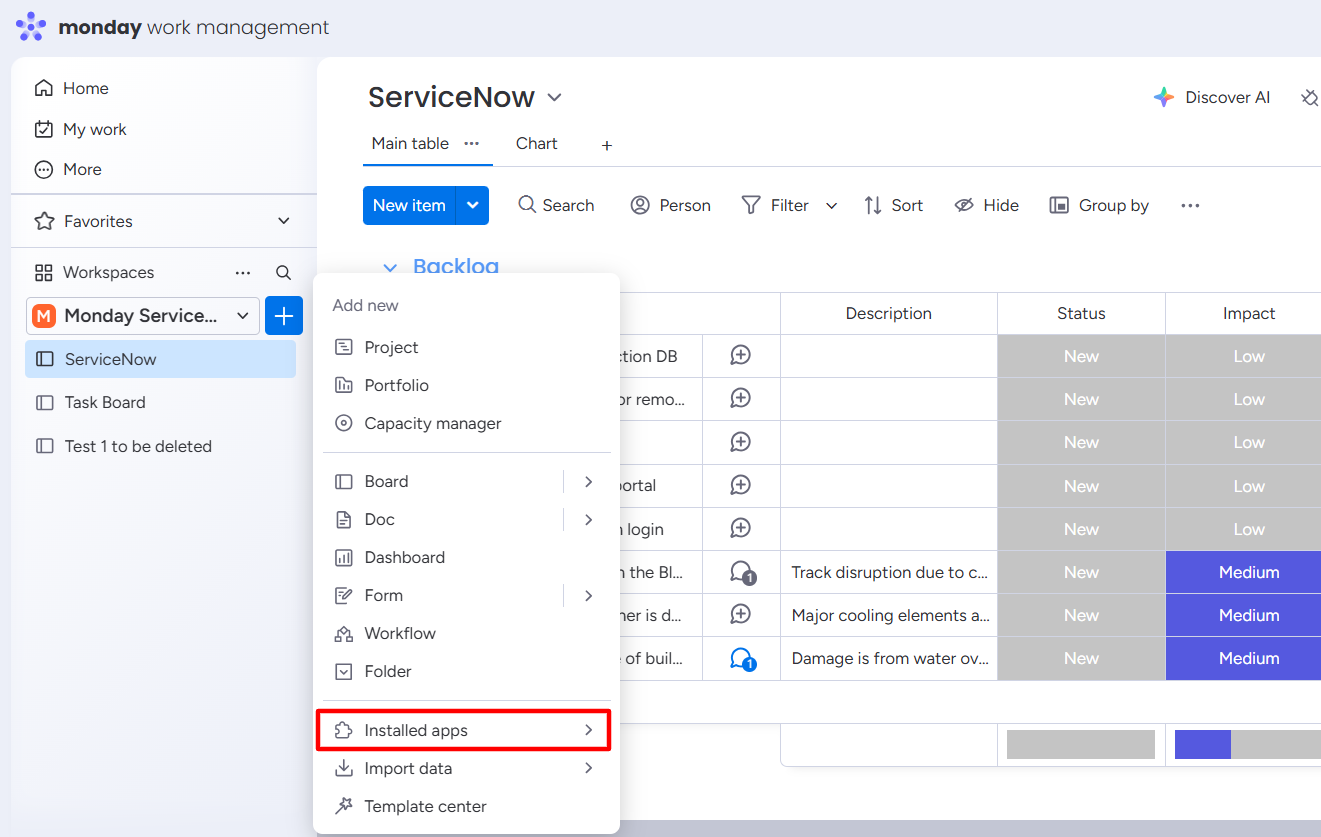This screenshot has height=837, width=1321.
Task: Expand the Filter options chevron
Action: (x=831, y=205)
